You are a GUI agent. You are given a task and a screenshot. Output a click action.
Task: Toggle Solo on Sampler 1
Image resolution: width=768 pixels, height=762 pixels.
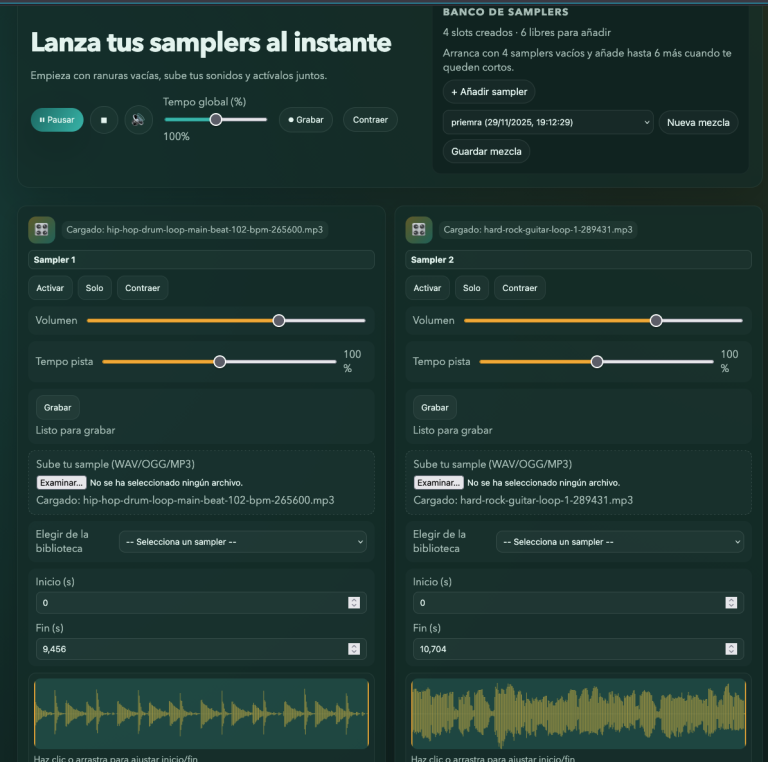click(x=94, y=288)
